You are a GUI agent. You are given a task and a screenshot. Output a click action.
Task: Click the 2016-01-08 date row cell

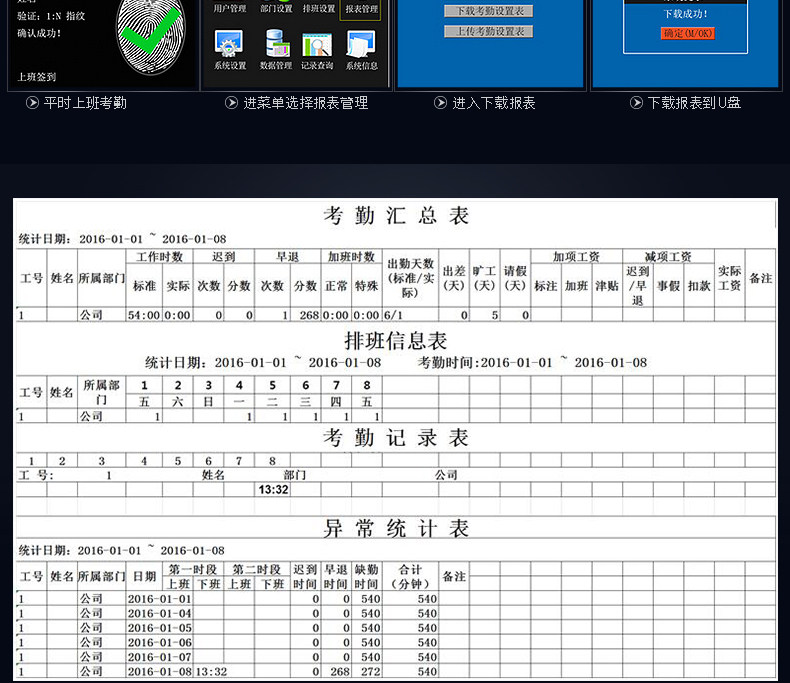159,672
